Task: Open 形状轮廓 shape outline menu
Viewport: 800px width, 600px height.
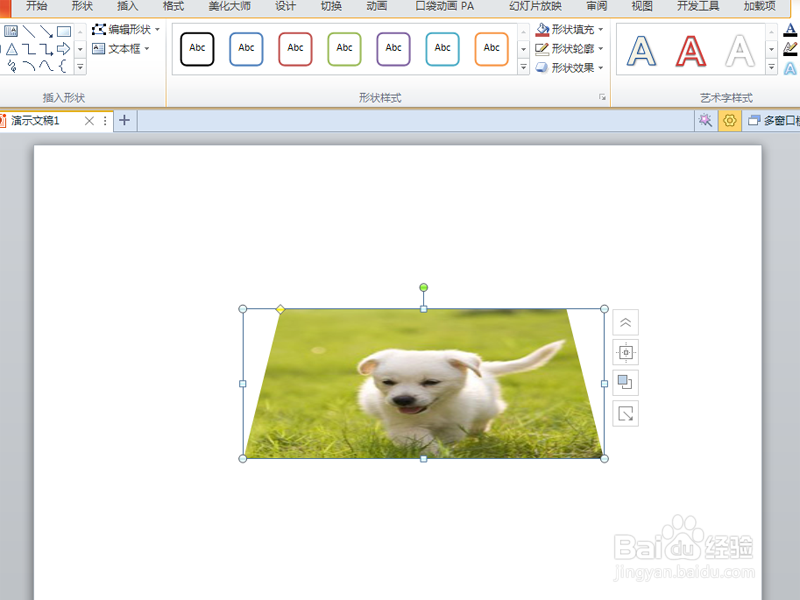Action: point(569,48)
